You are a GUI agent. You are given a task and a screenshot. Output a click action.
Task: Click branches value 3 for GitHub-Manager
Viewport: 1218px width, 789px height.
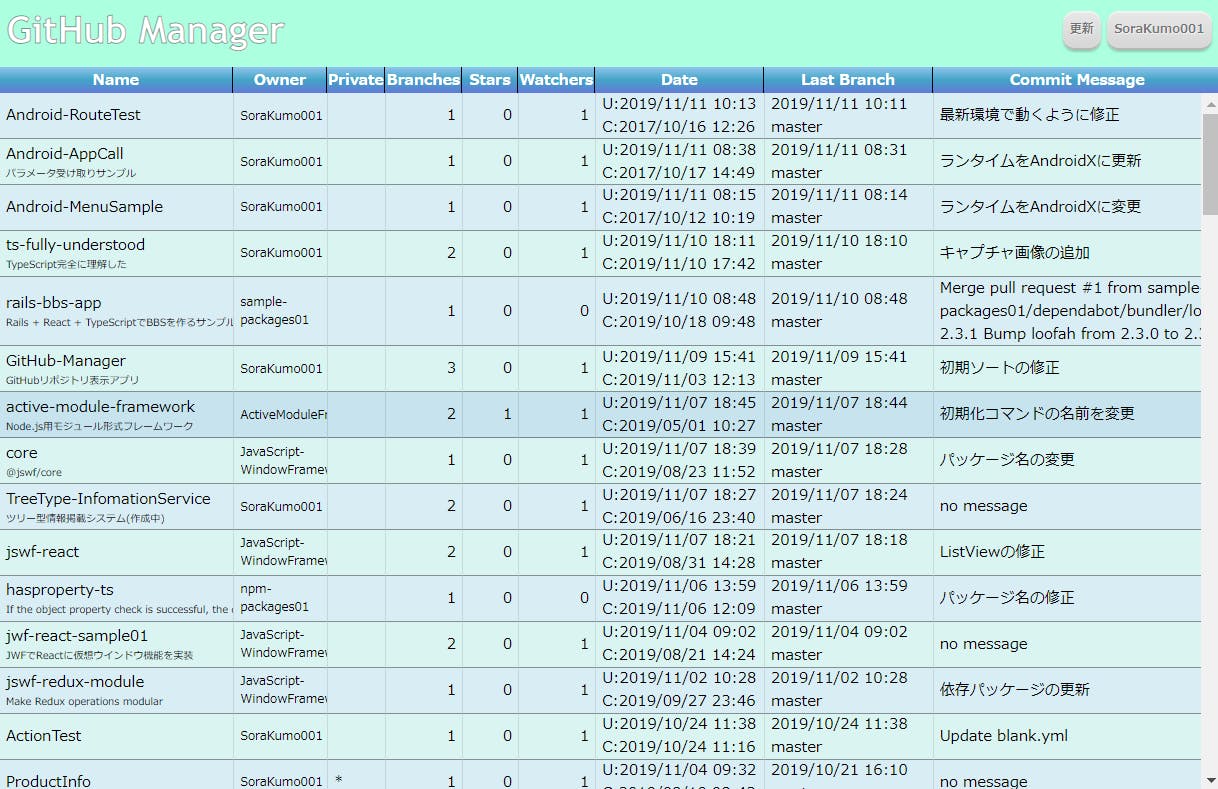[451, 368]
